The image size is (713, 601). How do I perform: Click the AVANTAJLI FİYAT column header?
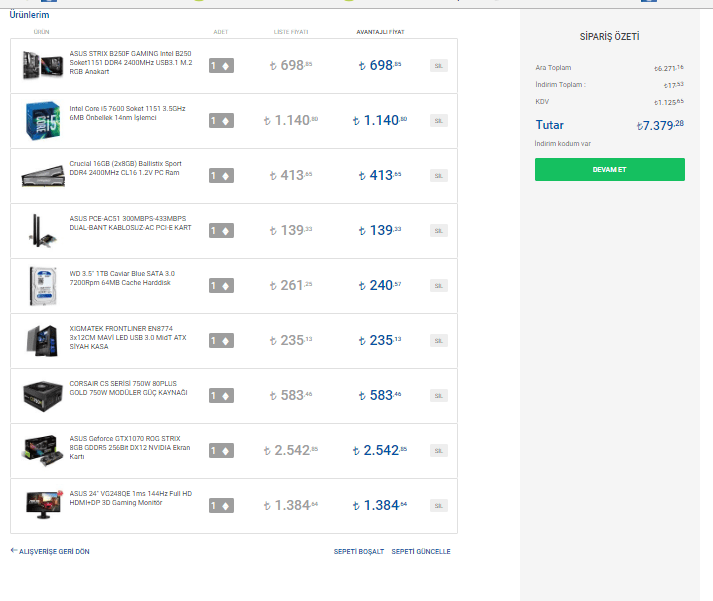coord(380,32)
